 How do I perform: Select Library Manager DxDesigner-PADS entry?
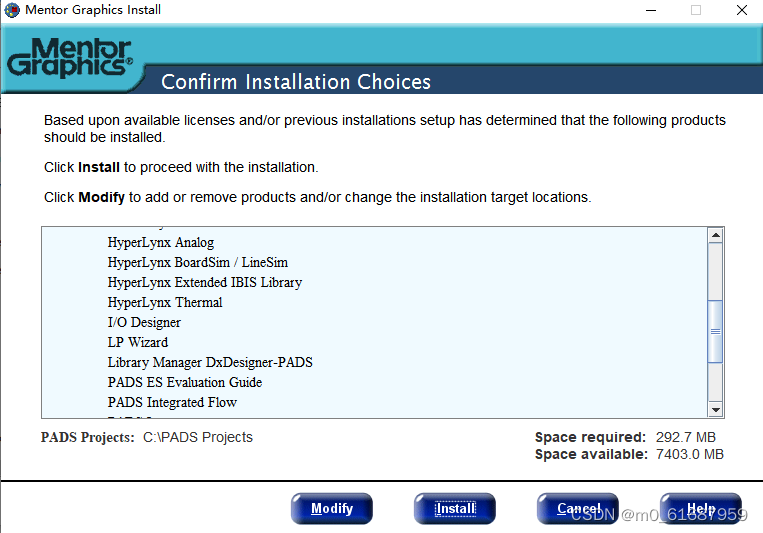click(x=210, y=362)
